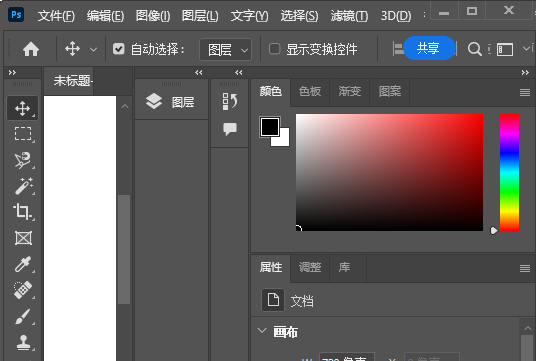536x361 pixels.
Task: Select the 颜色 tab
Action: coord(271,92)
